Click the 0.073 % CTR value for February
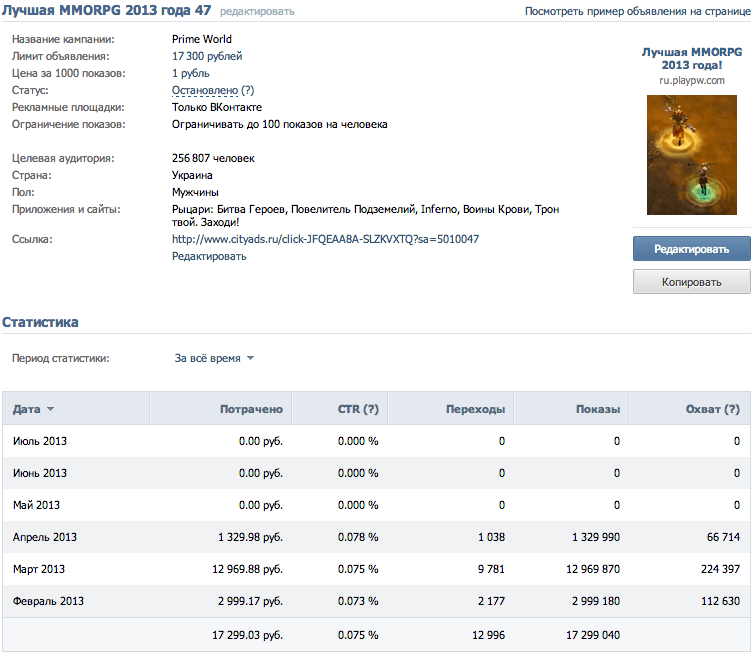The image size is (753, 654). (x=358, y=601)
